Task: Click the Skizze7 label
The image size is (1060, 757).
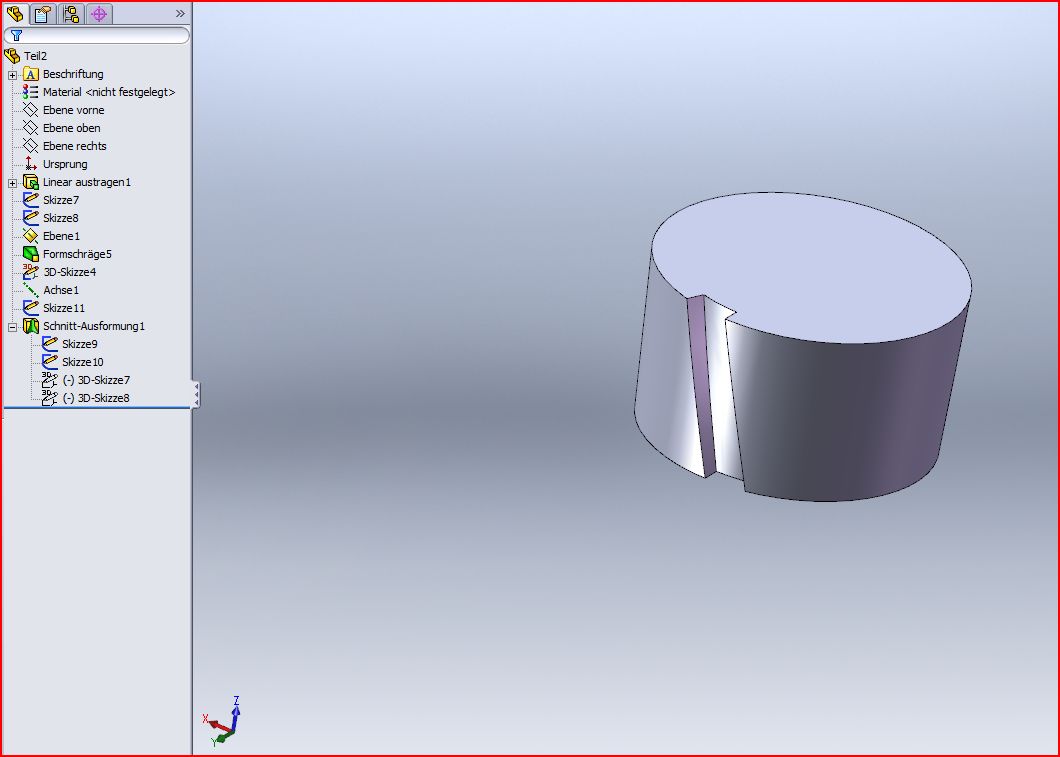Action: tap(61, 200)
